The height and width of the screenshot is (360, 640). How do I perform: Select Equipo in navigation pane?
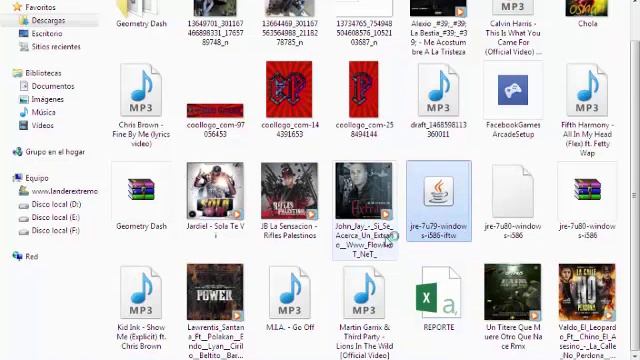coord(37,178)
